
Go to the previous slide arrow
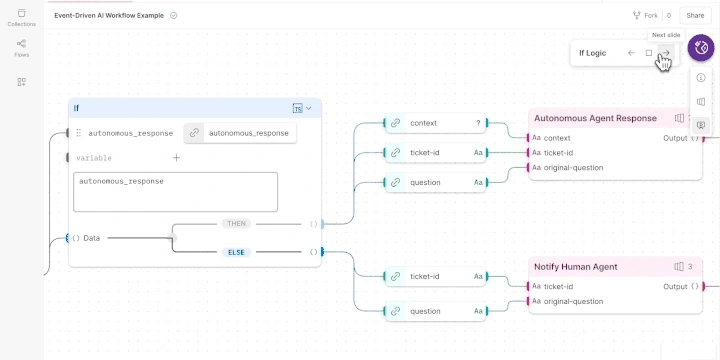click(631, 53)
